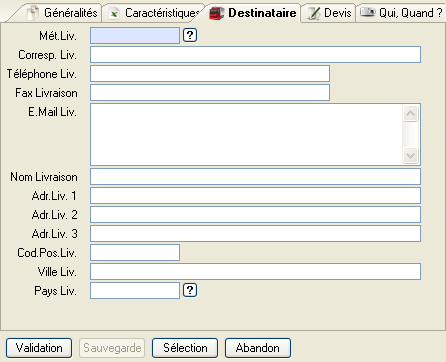Click the Généralités tab document icon
The height and width of the screenshot is (362, 446).
tap(33, 13)
